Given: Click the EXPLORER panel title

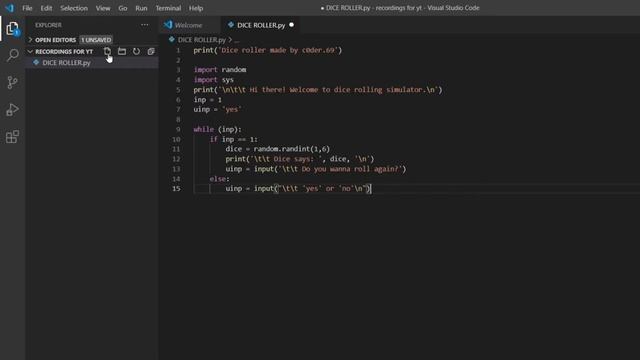Looking at the screenshot, I should [48, 25].
